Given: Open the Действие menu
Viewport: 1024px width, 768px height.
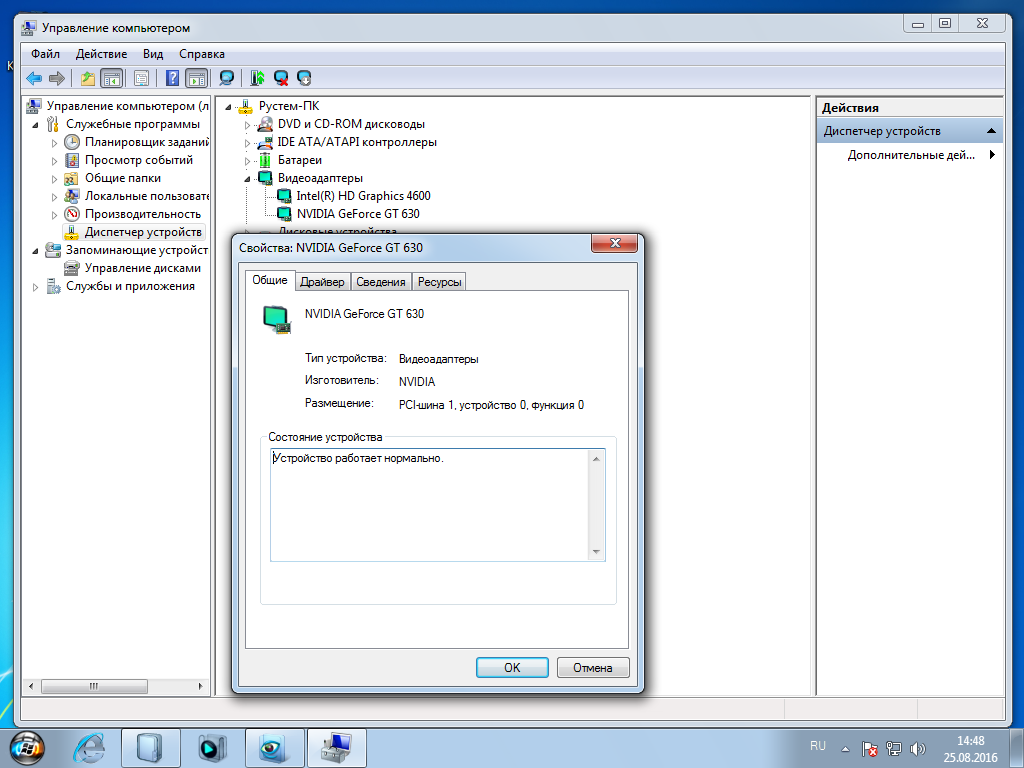Looking at the screenshot, I should point(101,54).
